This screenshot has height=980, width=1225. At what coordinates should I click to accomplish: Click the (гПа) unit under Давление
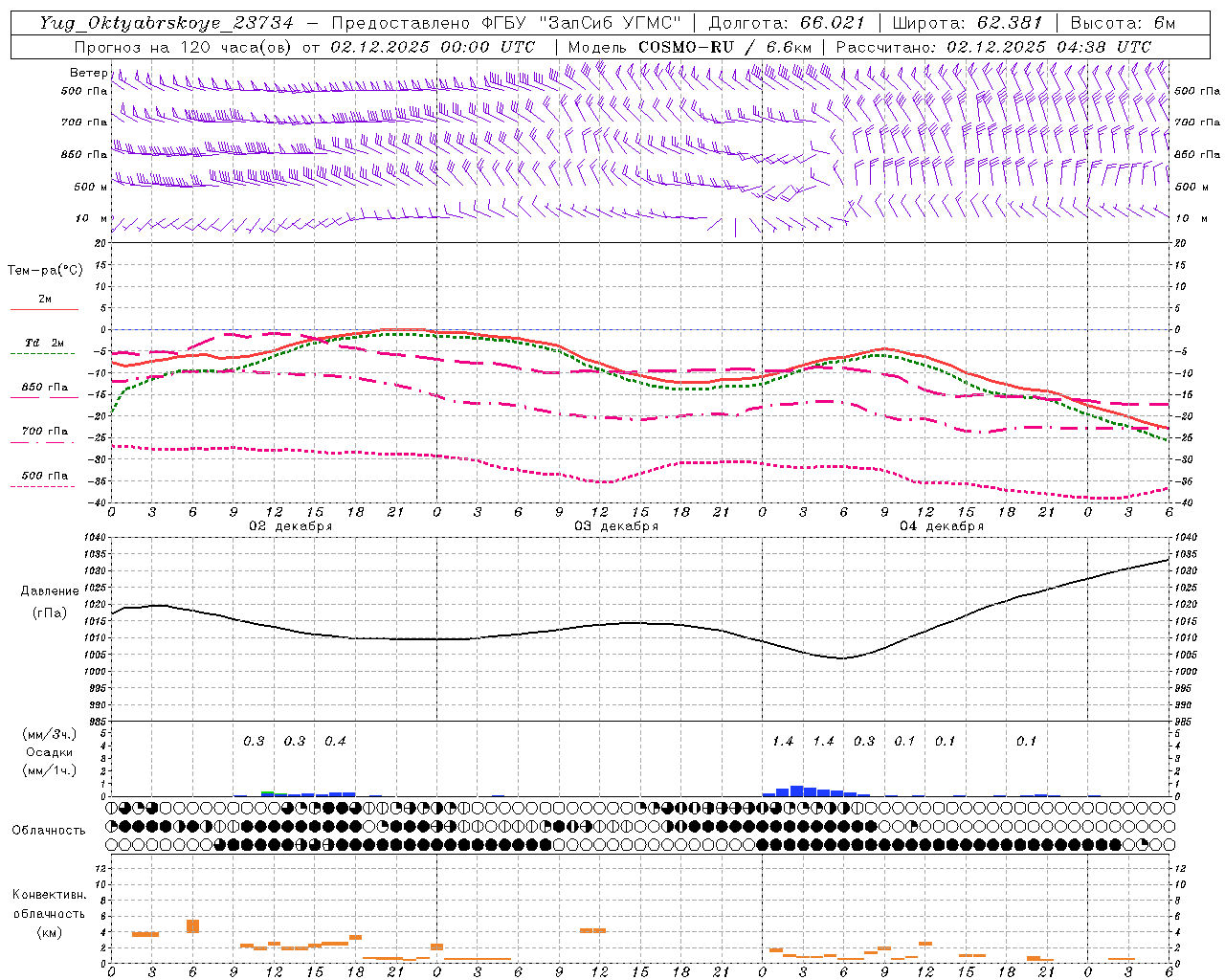[x=50, y=612]
